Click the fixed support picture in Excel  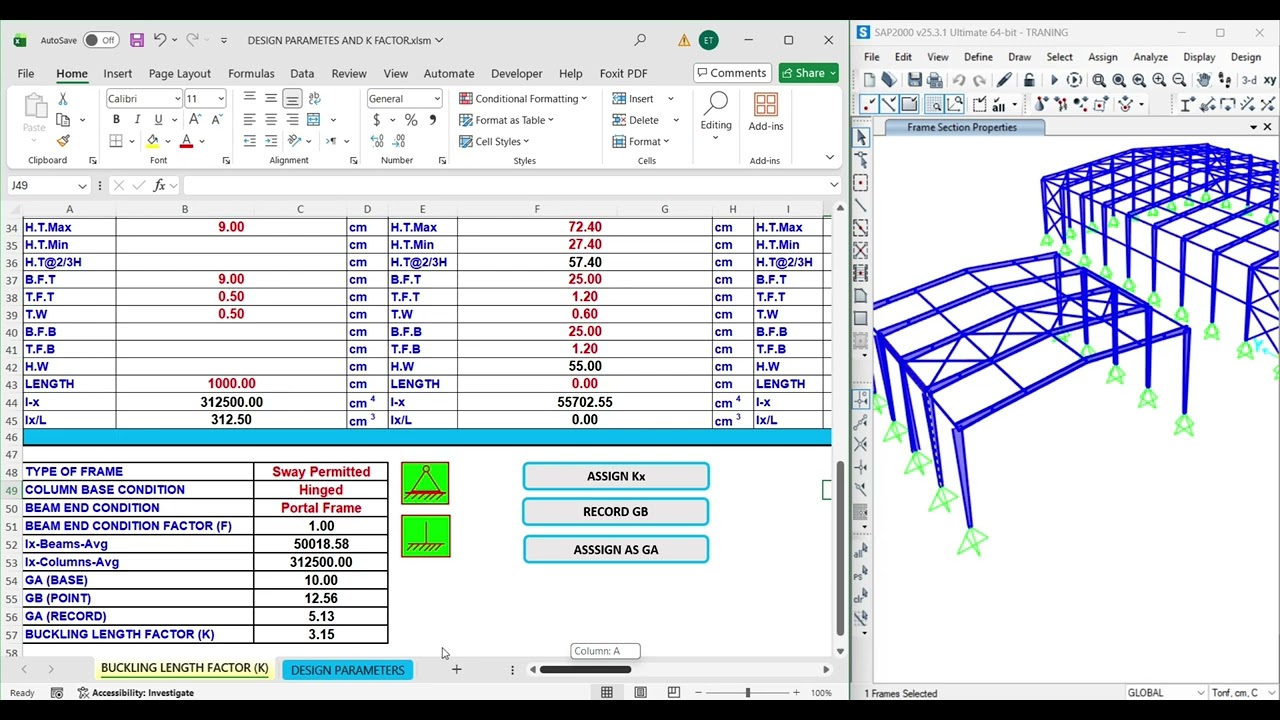coord(426,536)
